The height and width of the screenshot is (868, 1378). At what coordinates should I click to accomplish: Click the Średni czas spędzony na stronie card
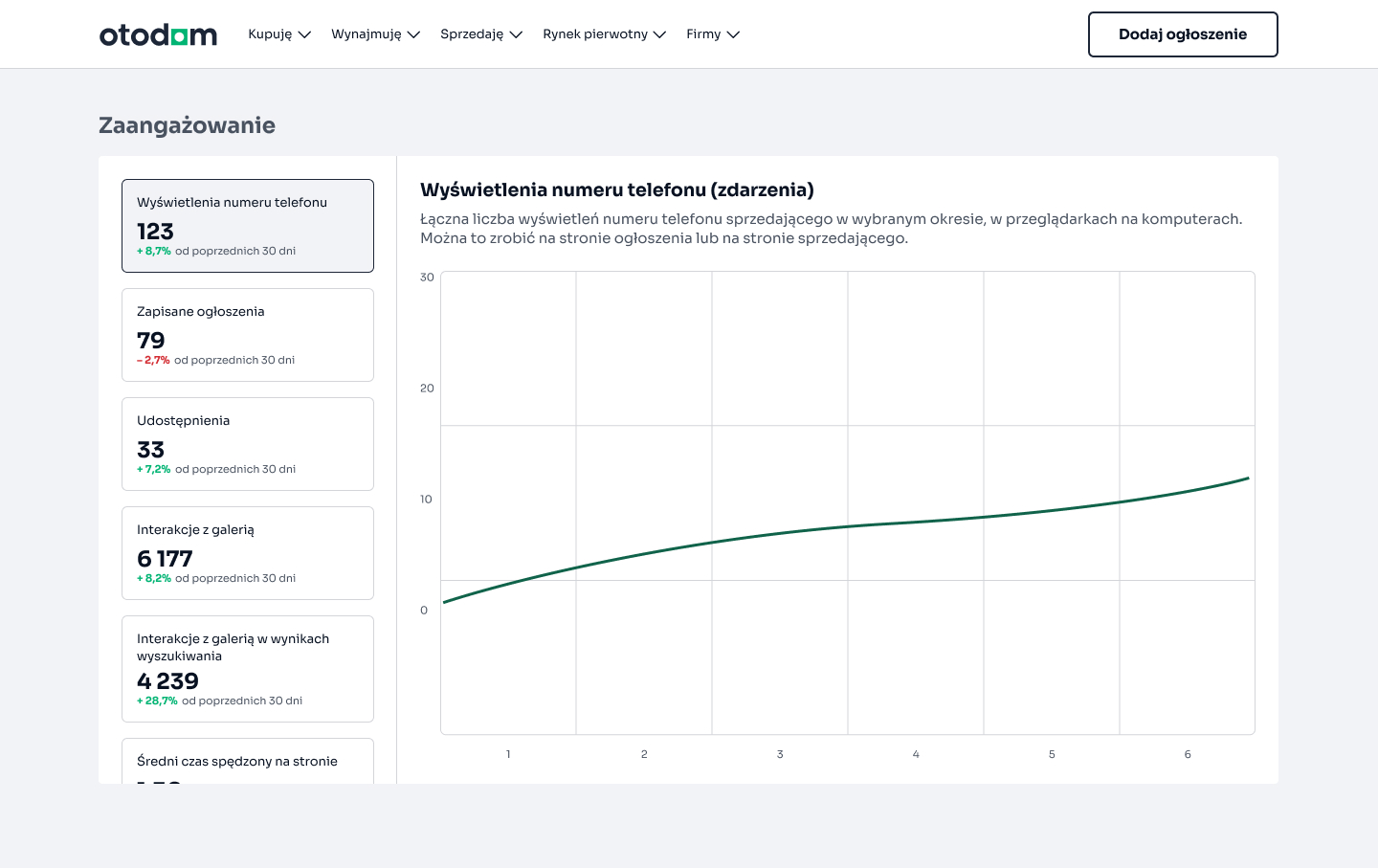click(x=247, y=761)
